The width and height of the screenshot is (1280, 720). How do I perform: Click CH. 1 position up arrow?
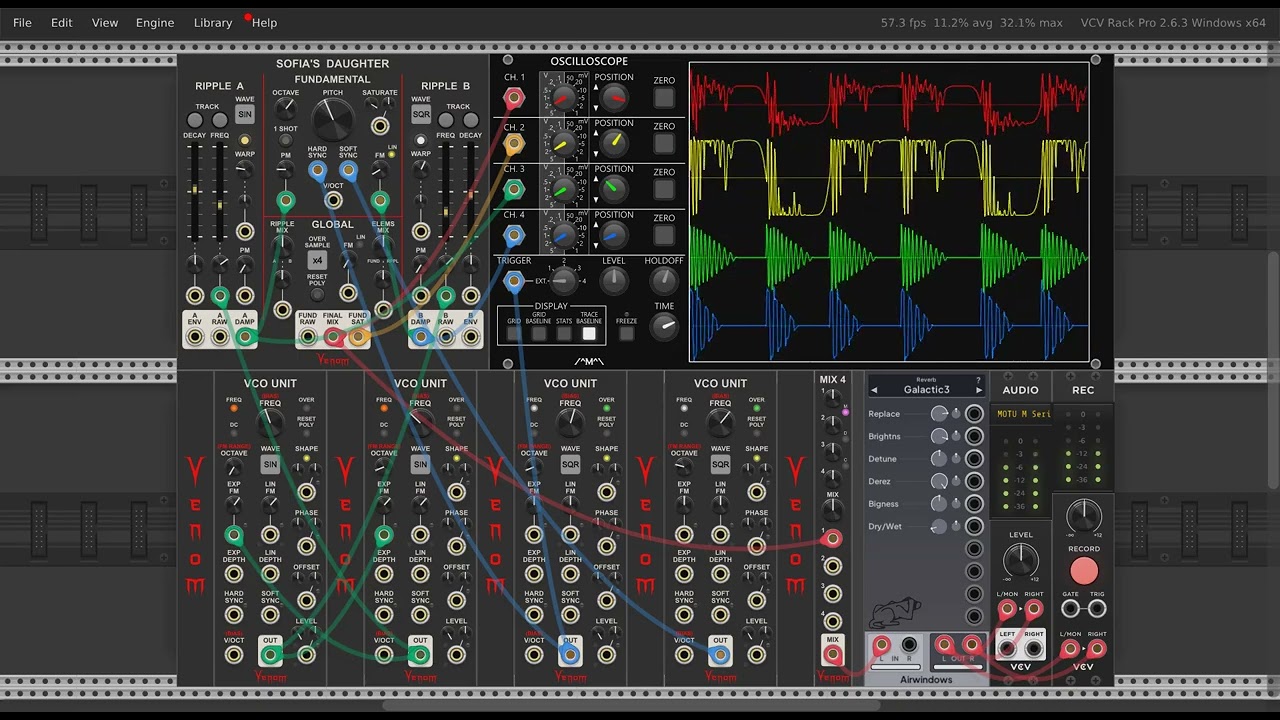coord(597,88)
